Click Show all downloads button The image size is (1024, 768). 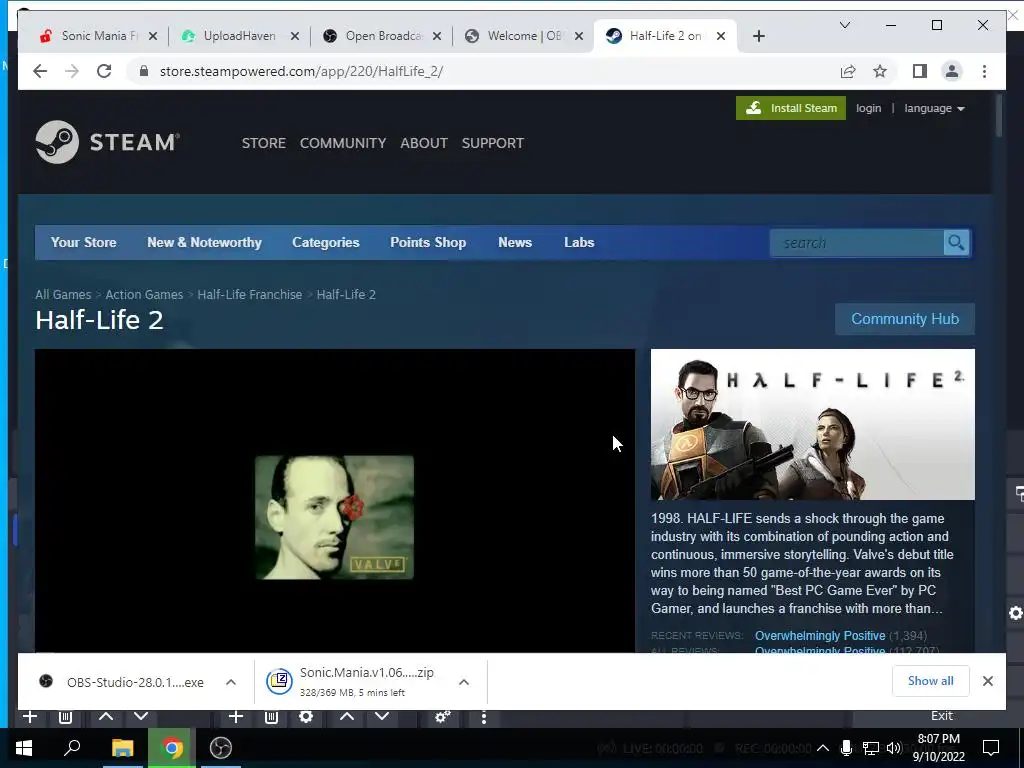click(930, 681)
